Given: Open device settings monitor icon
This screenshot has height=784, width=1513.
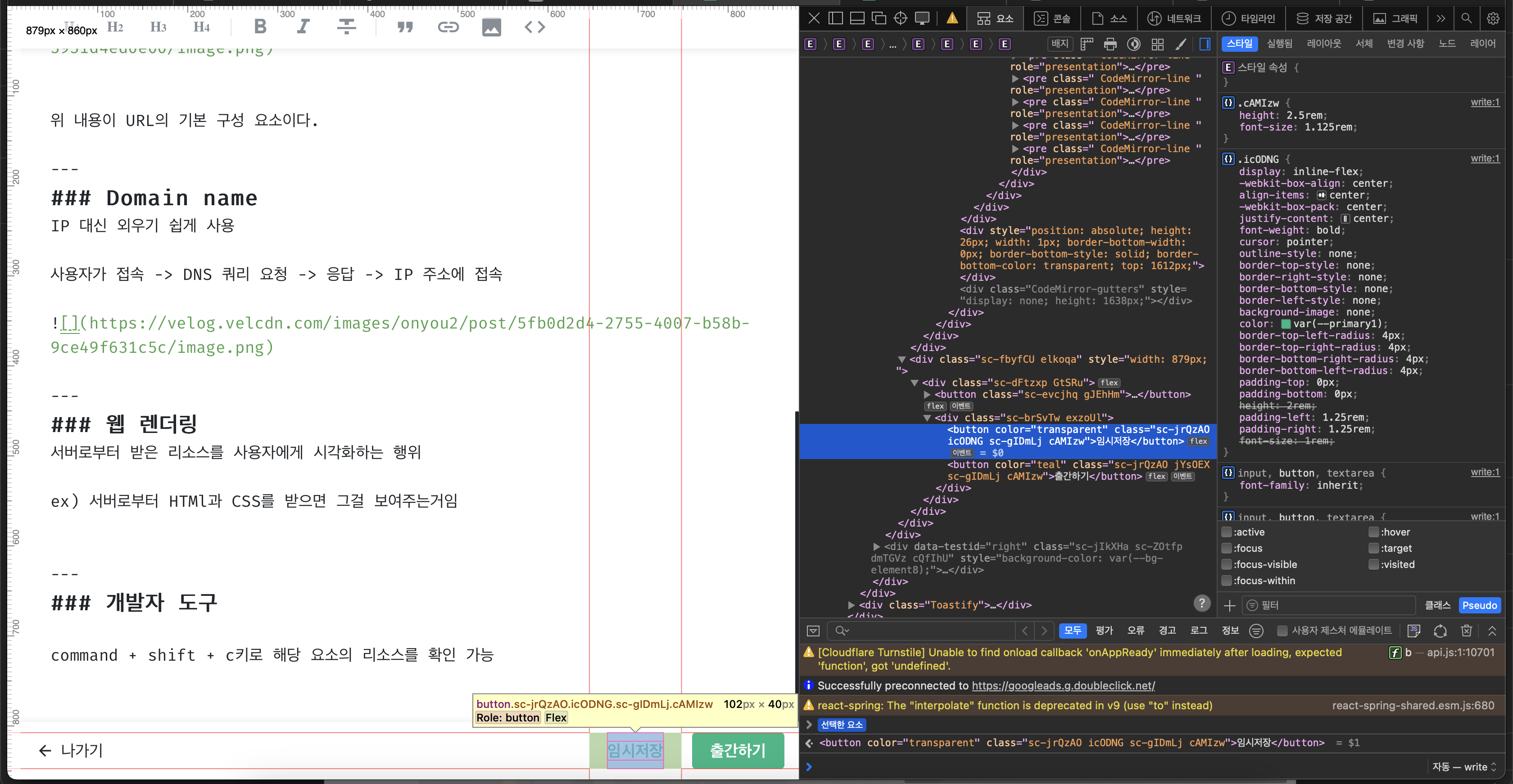Looking at the screenshot, I should [x=922, y=18].
